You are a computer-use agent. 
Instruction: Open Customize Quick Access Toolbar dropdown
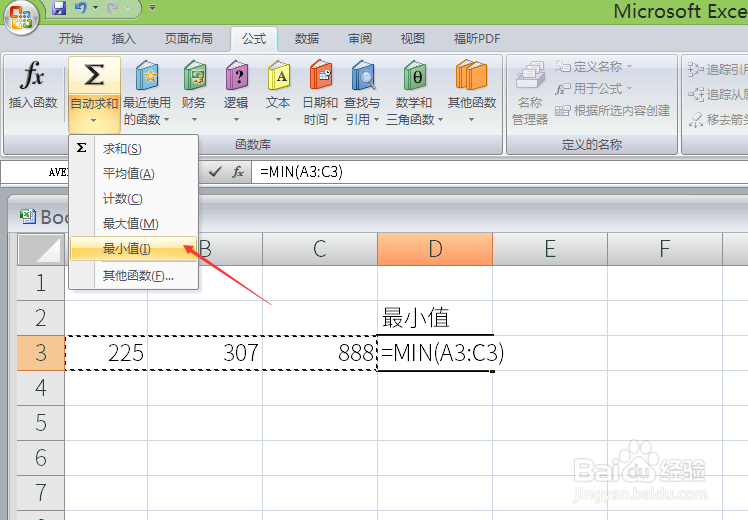tap(153, 8)
